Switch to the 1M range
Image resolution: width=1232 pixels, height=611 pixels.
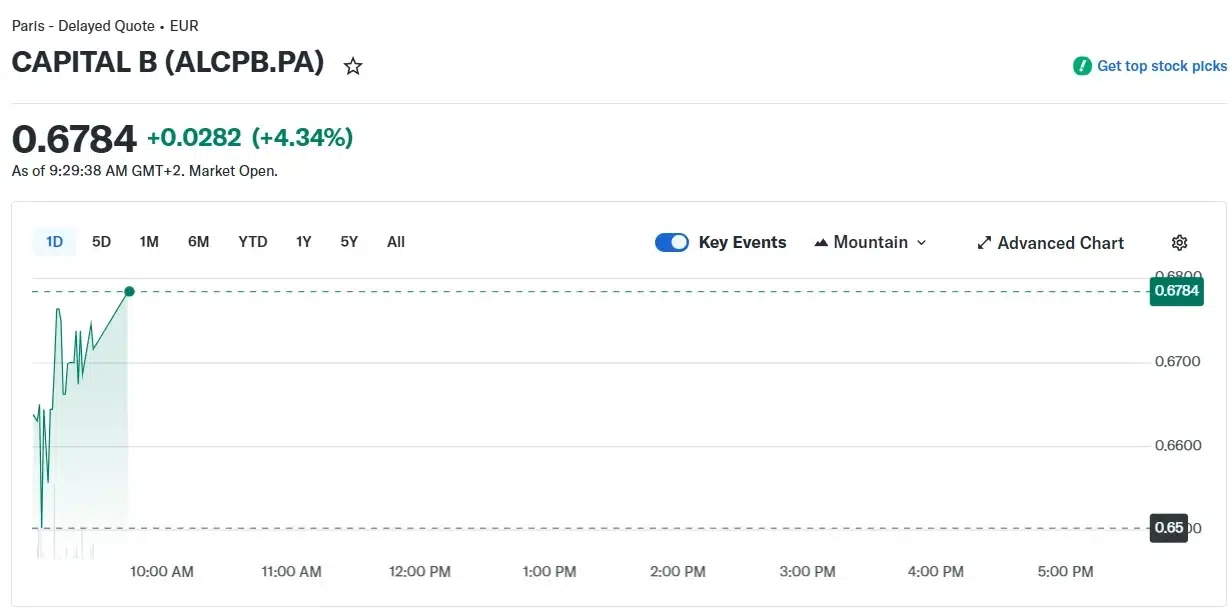click(x=149, y=242)
